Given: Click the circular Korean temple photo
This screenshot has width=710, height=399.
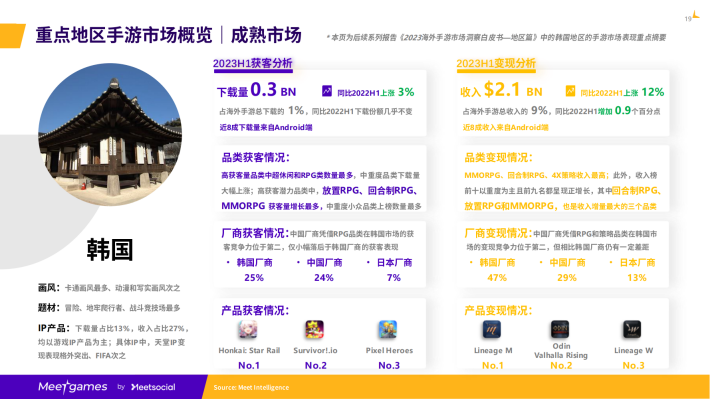Looking at the screenshot, I should click(110, 135).
